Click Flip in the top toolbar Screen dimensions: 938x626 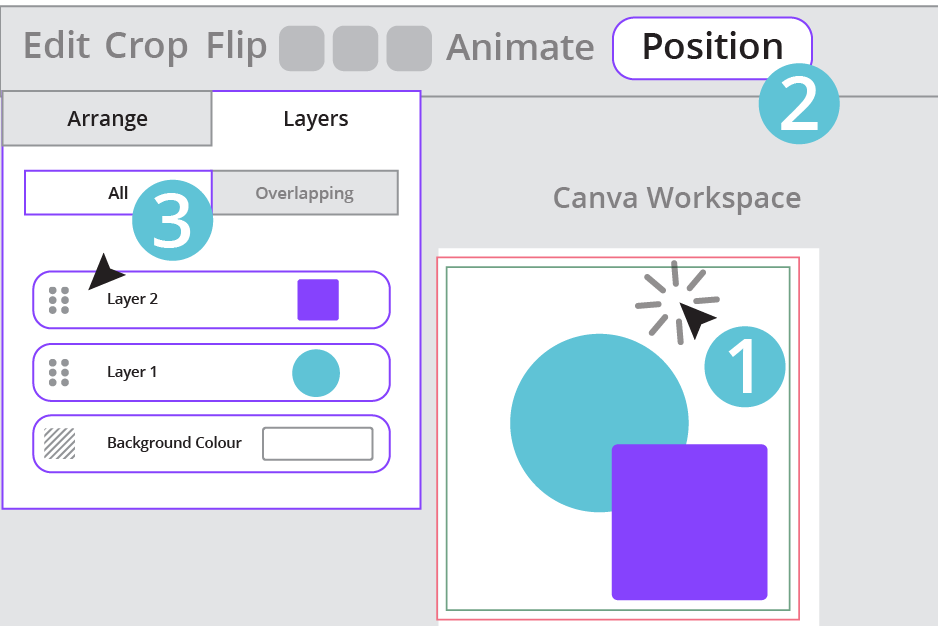pyautogui.click(x=236, y=47)
